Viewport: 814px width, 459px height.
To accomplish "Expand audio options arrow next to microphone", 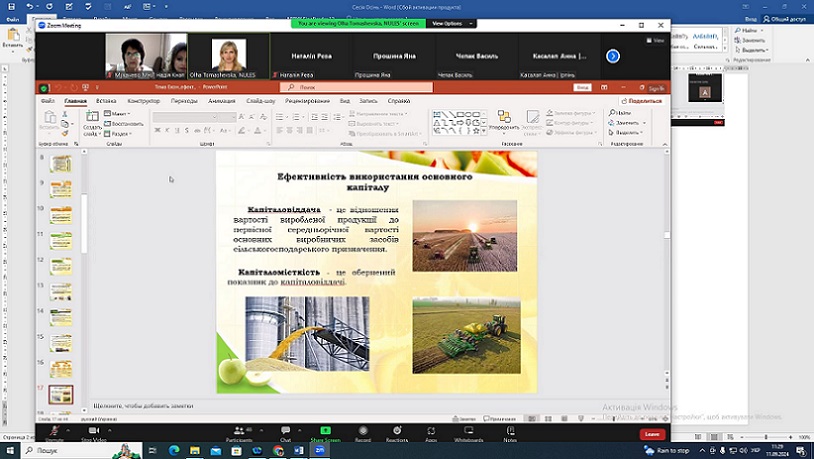I will 68,430.
